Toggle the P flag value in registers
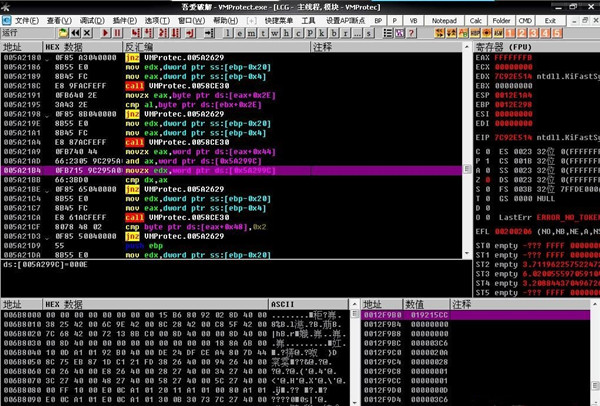600x406 pixels. point(488,161)
